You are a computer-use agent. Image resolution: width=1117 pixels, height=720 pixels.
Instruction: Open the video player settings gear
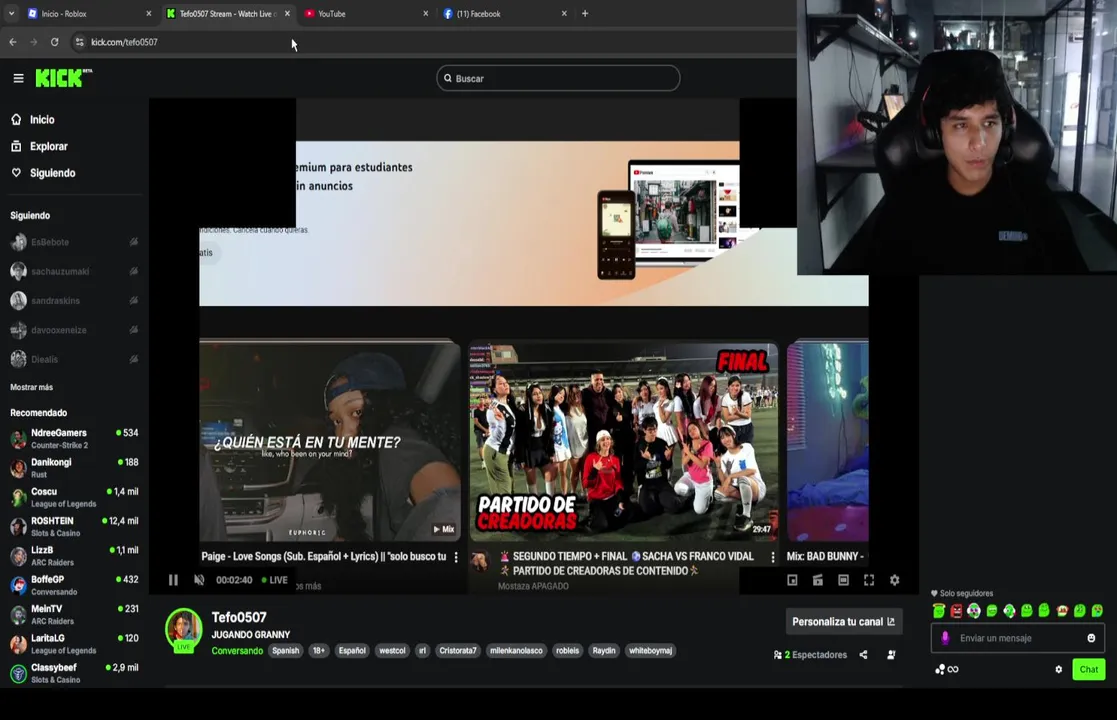pos(895,580)
